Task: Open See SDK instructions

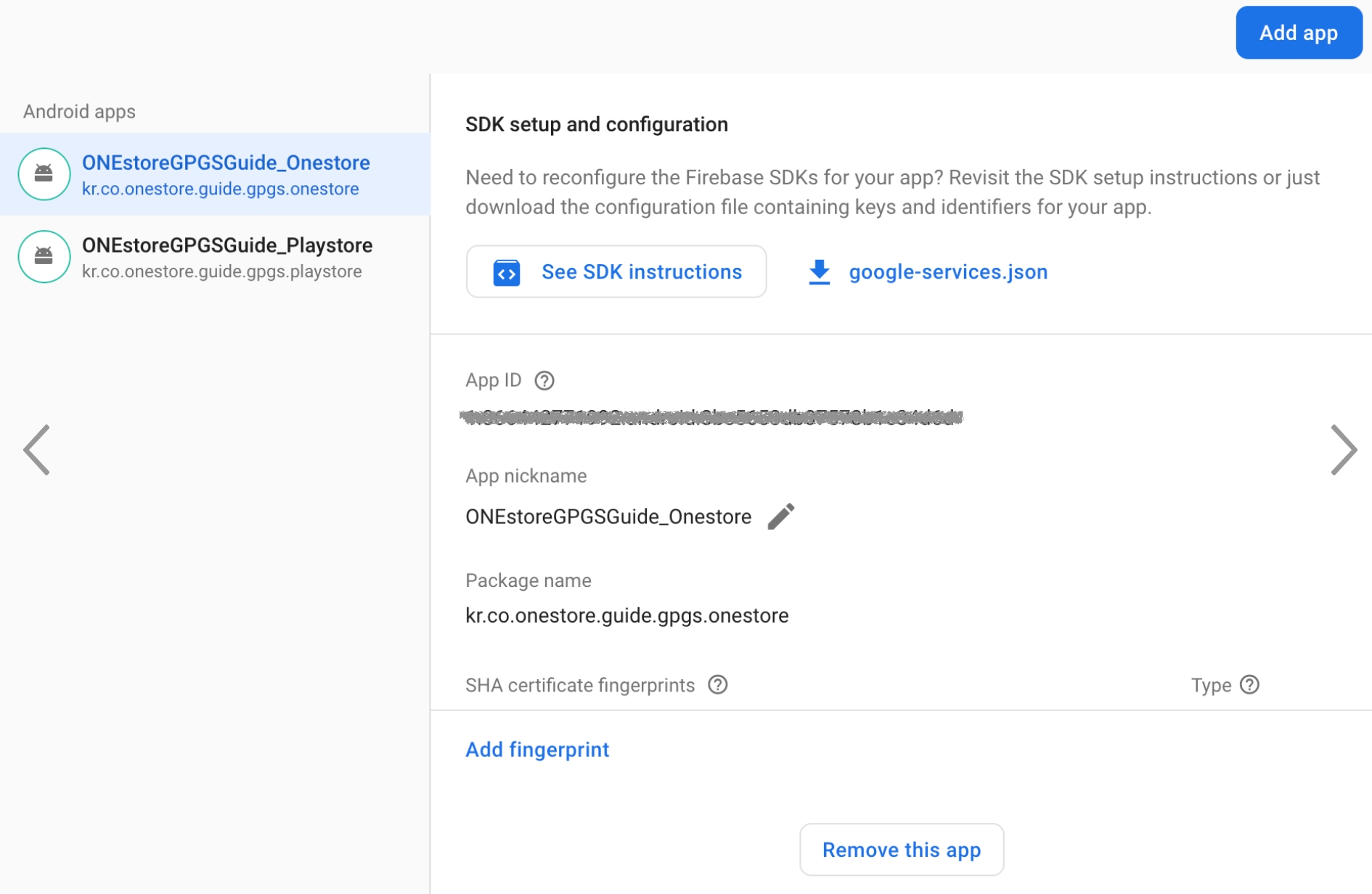Action: point(641,272)
